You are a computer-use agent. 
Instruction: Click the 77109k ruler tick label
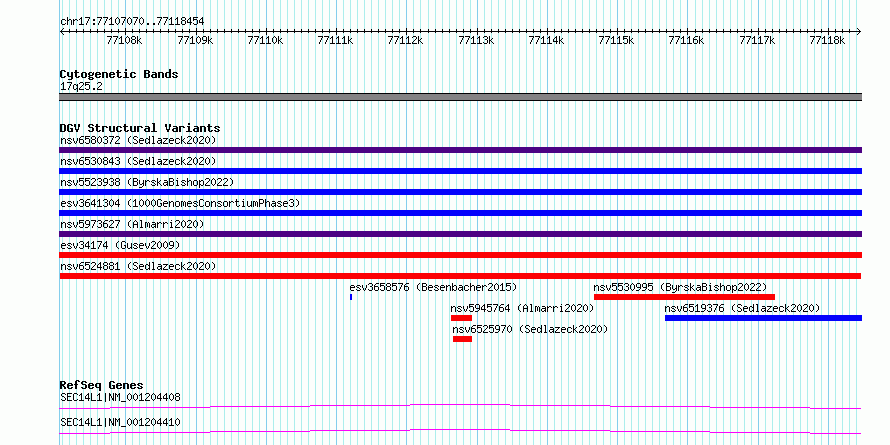click(195, 40)
